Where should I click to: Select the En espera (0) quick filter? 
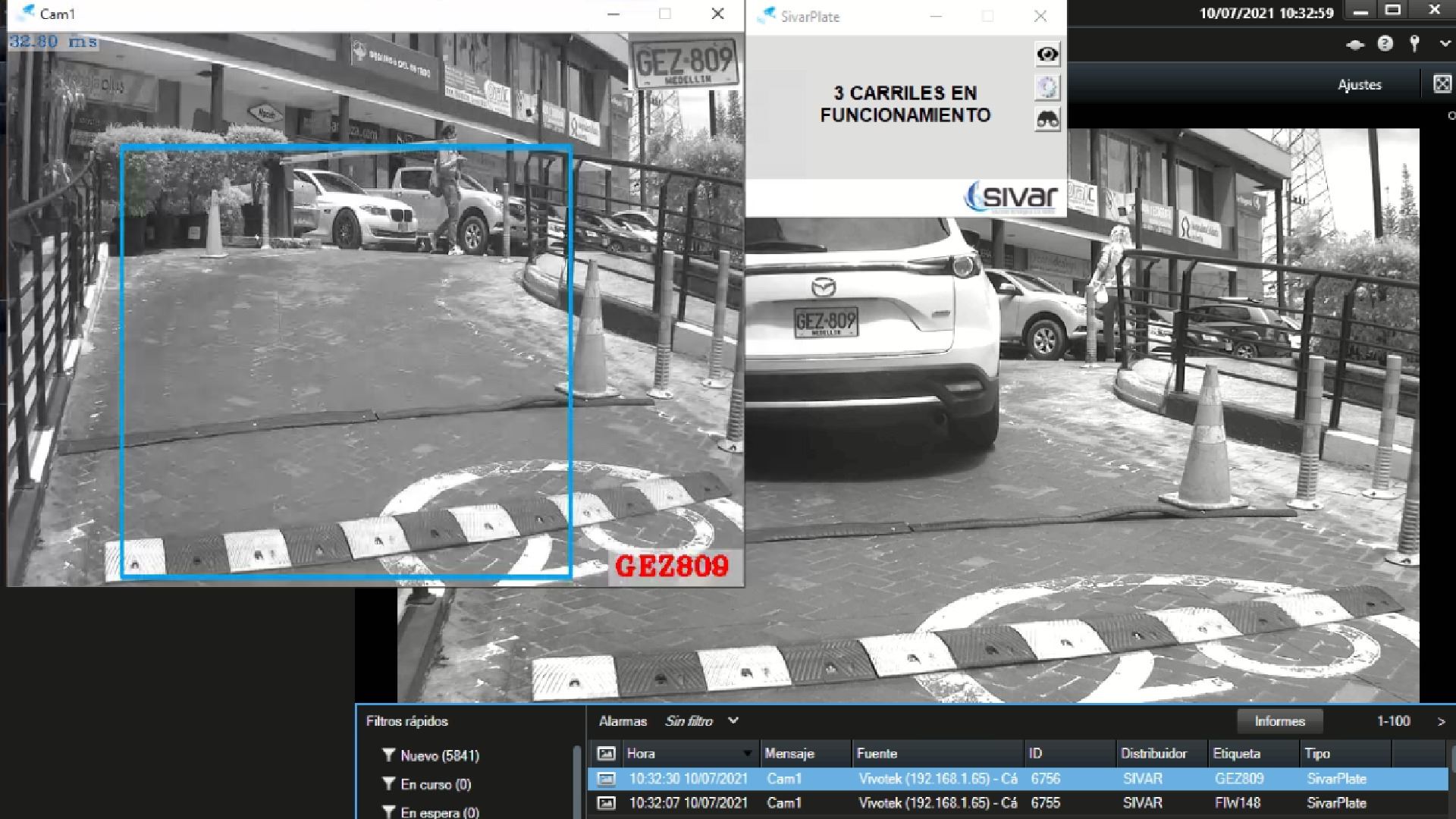coord(440,812)
